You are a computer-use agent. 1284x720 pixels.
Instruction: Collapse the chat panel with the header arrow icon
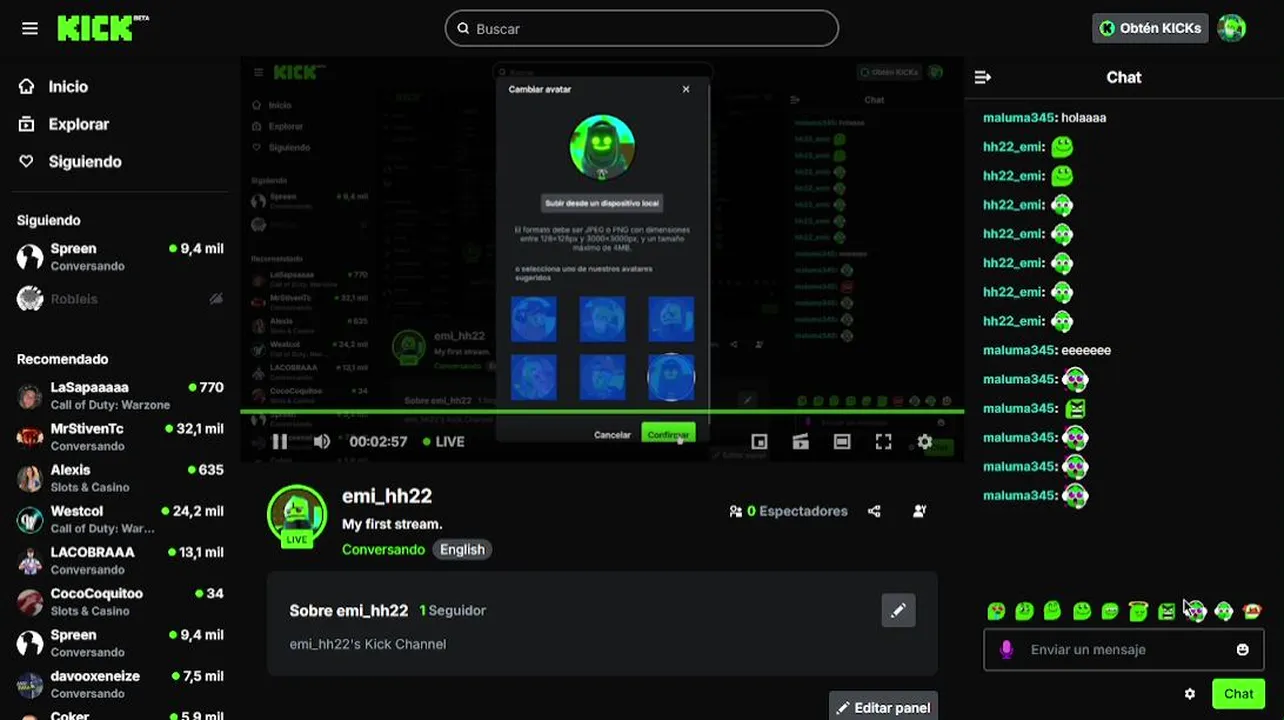[983, 77]
